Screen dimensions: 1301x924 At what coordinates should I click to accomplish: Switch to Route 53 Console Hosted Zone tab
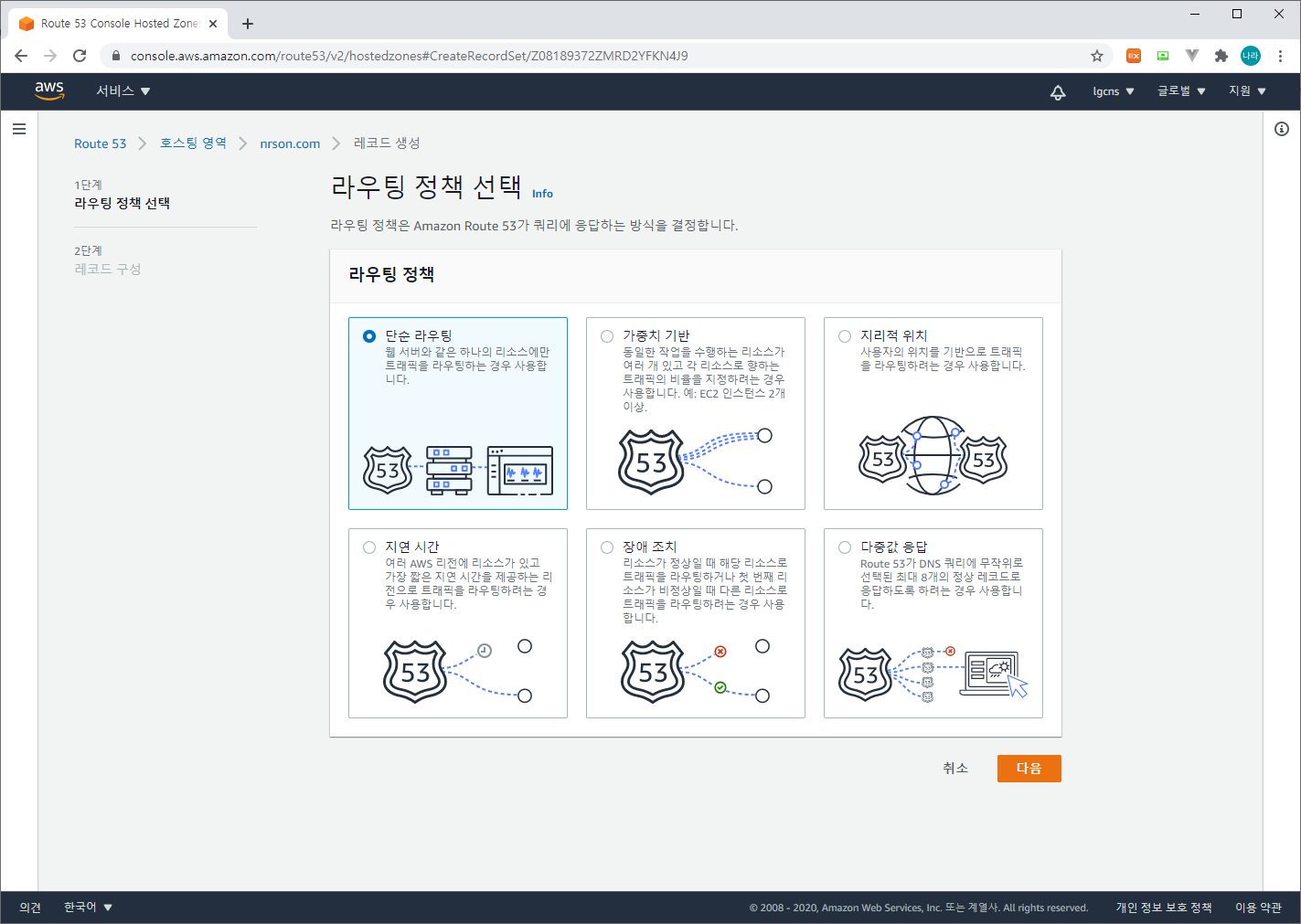click(119, 24)
